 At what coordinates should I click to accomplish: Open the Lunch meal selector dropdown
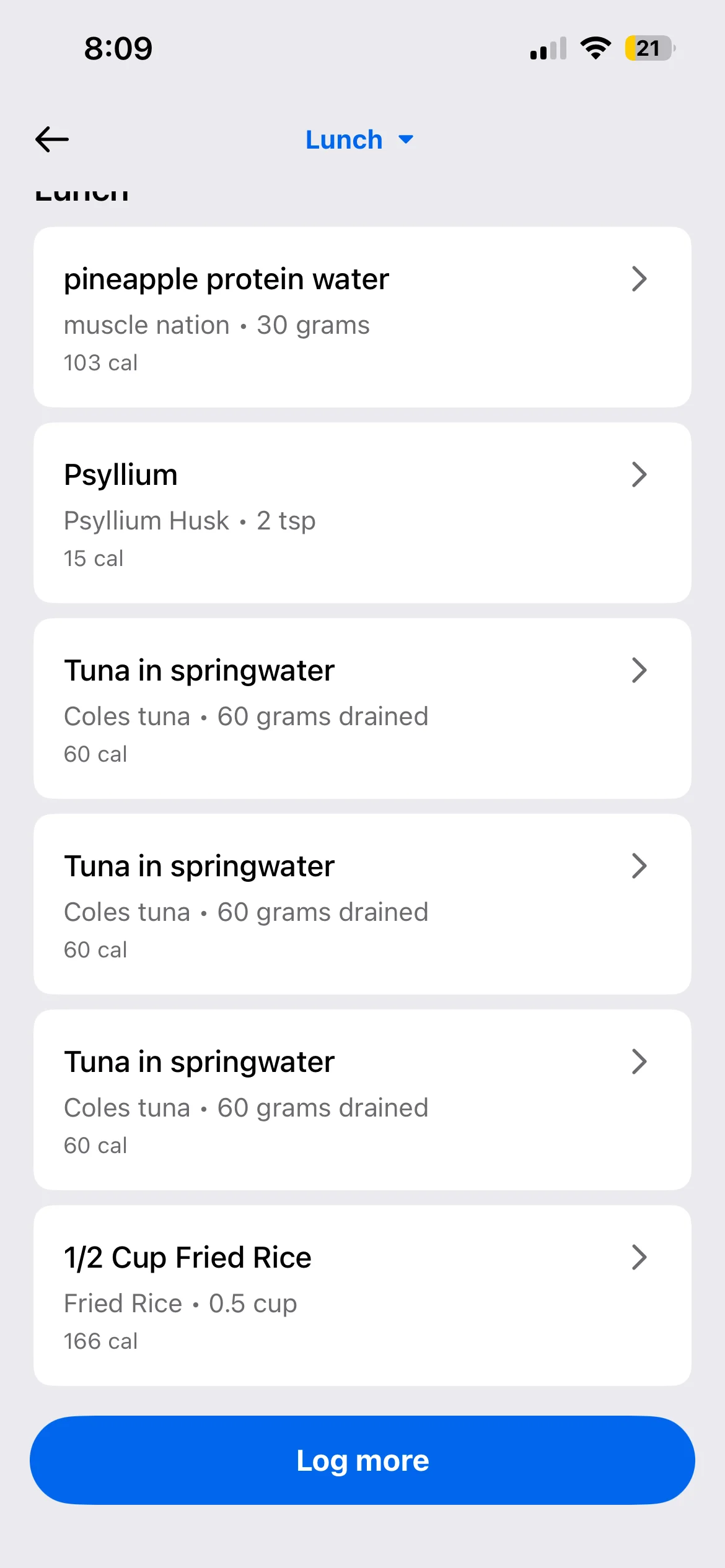pos(345,140)
